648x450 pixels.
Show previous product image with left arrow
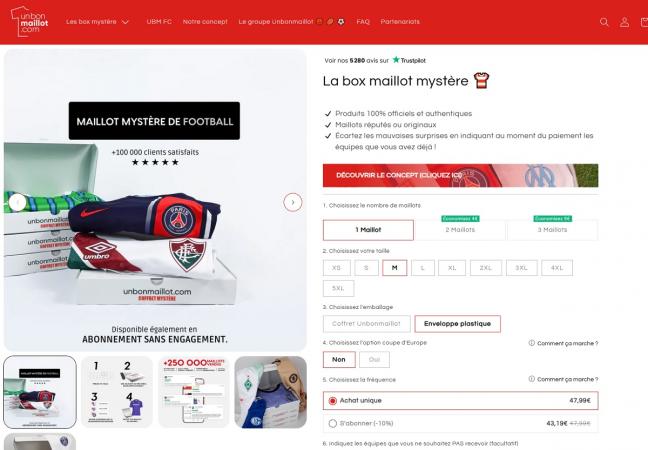tap(17, 202)
